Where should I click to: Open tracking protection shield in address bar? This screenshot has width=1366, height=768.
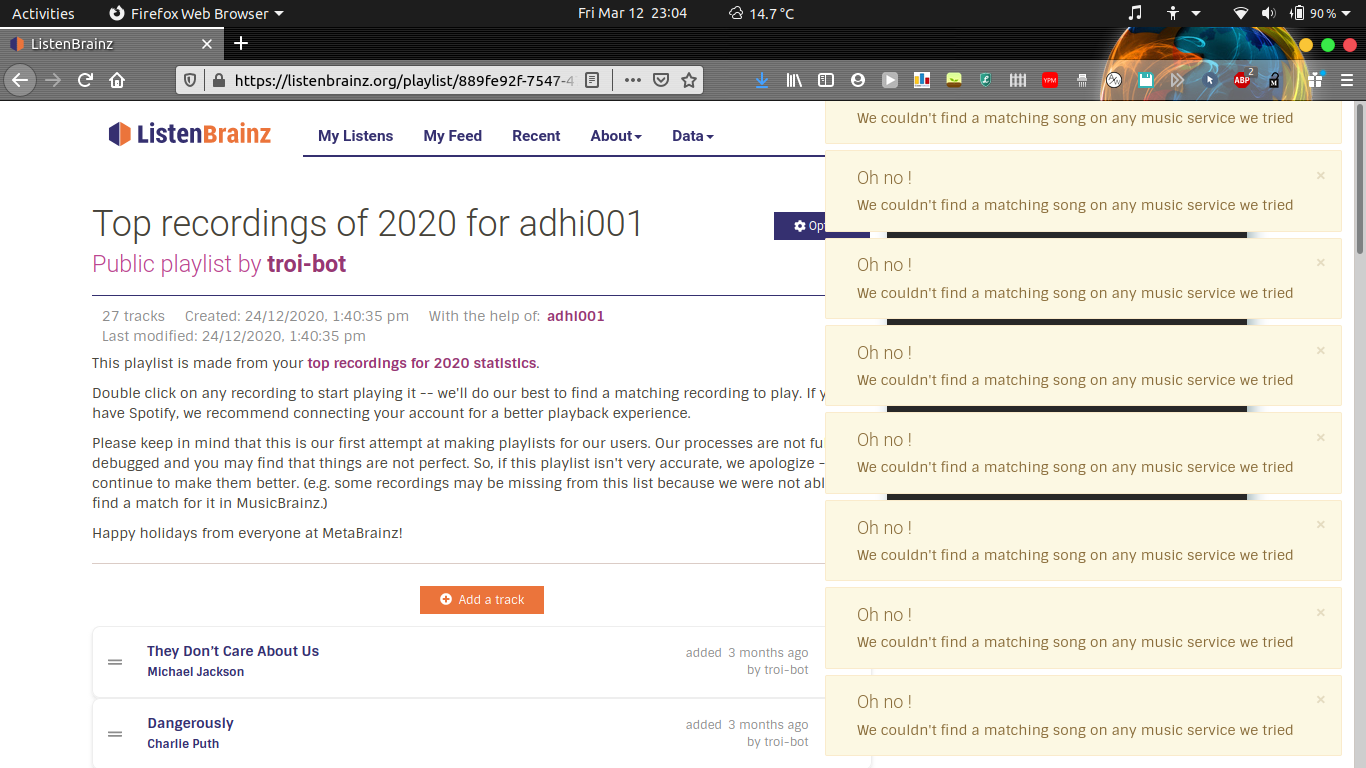click(x=190, y=80)
